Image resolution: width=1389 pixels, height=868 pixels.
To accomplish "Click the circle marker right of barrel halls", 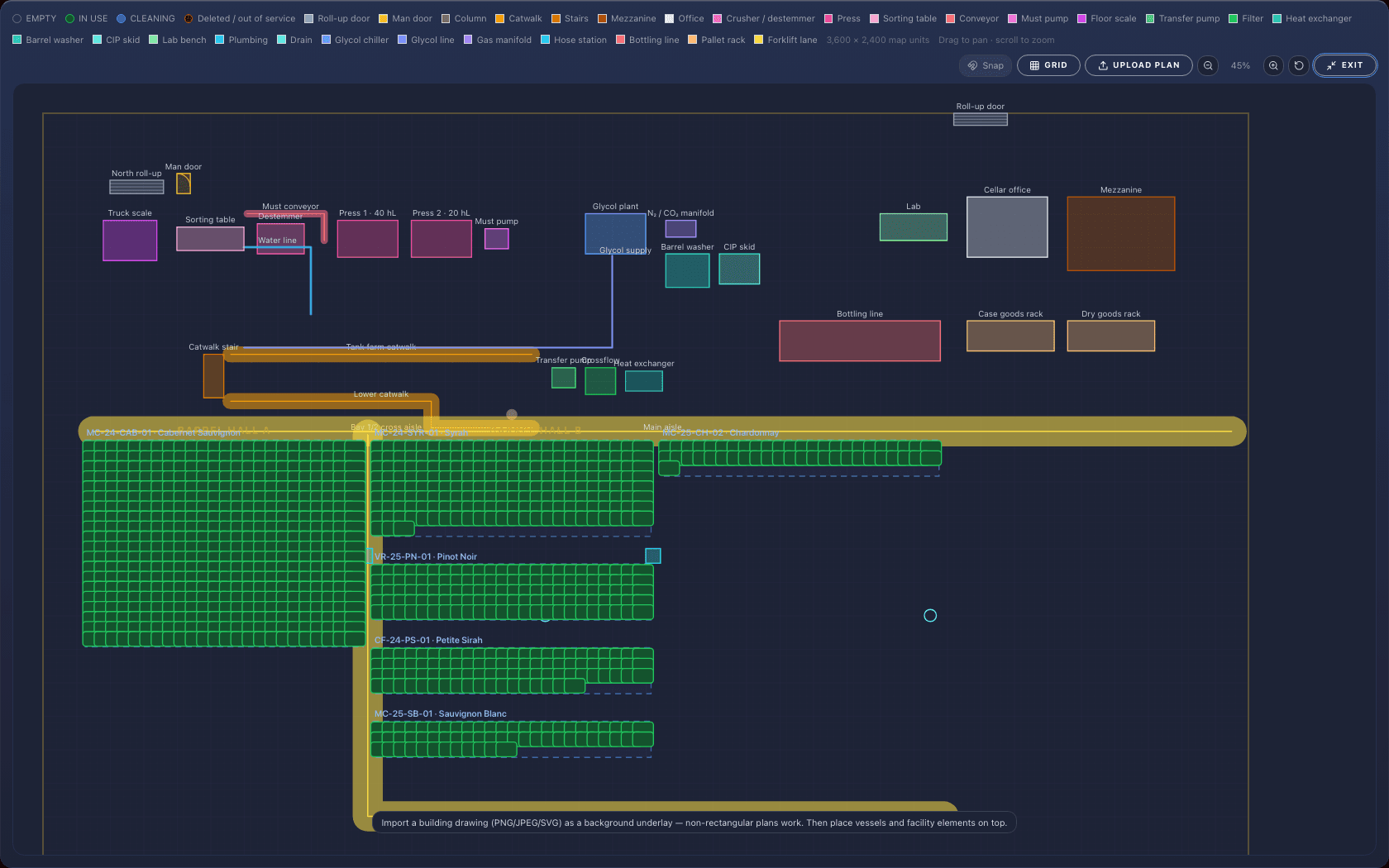I will click(x=930, y=615).
